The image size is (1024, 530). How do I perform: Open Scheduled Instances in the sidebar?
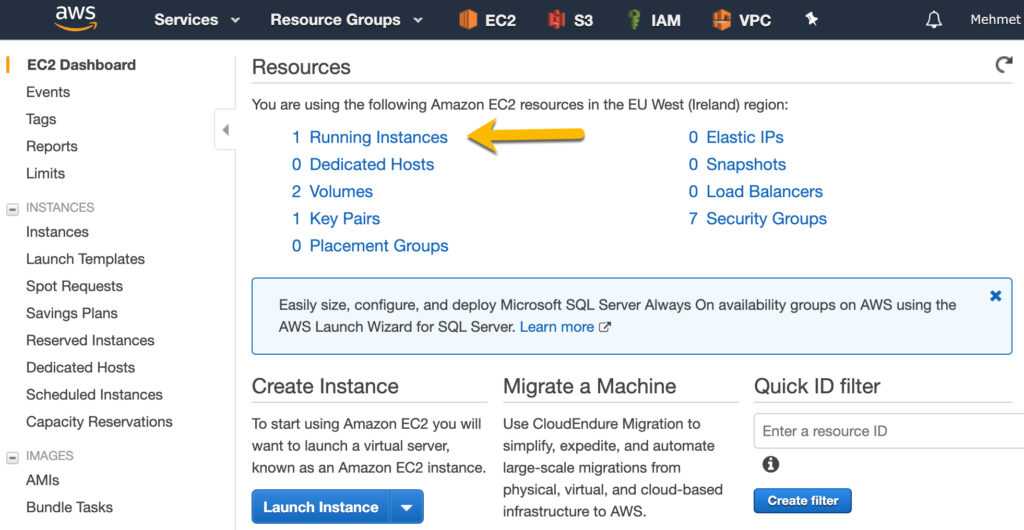[94, 394]
